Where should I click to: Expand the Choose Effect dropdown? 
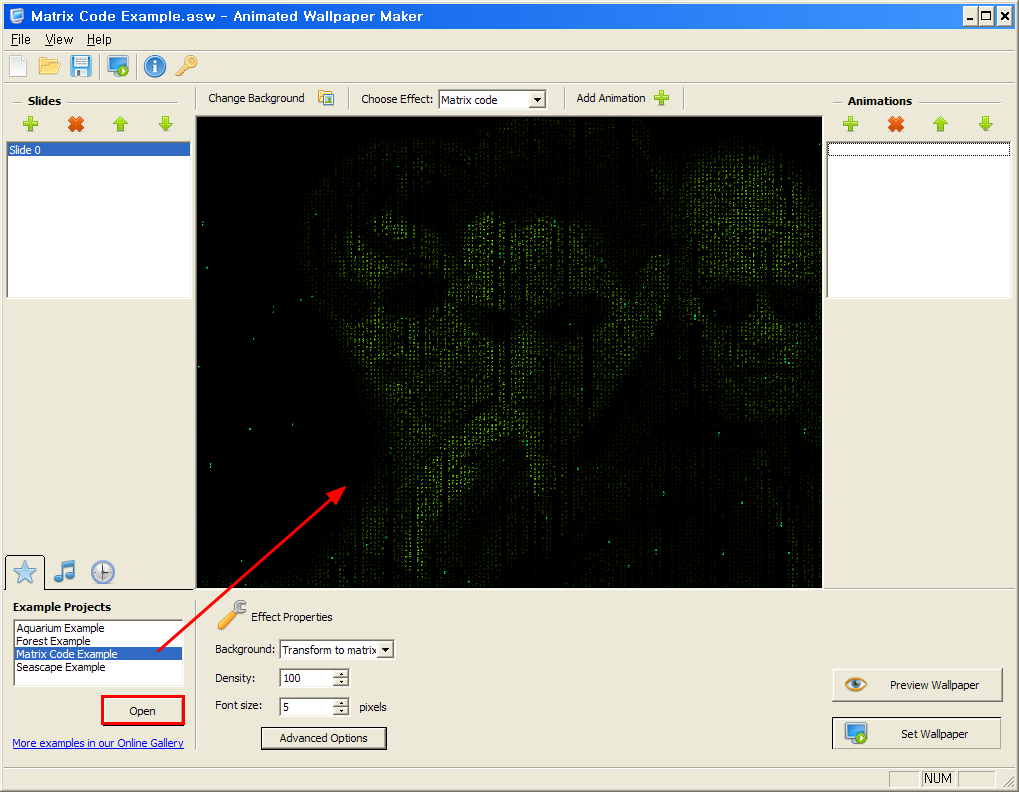pos(537,100)
